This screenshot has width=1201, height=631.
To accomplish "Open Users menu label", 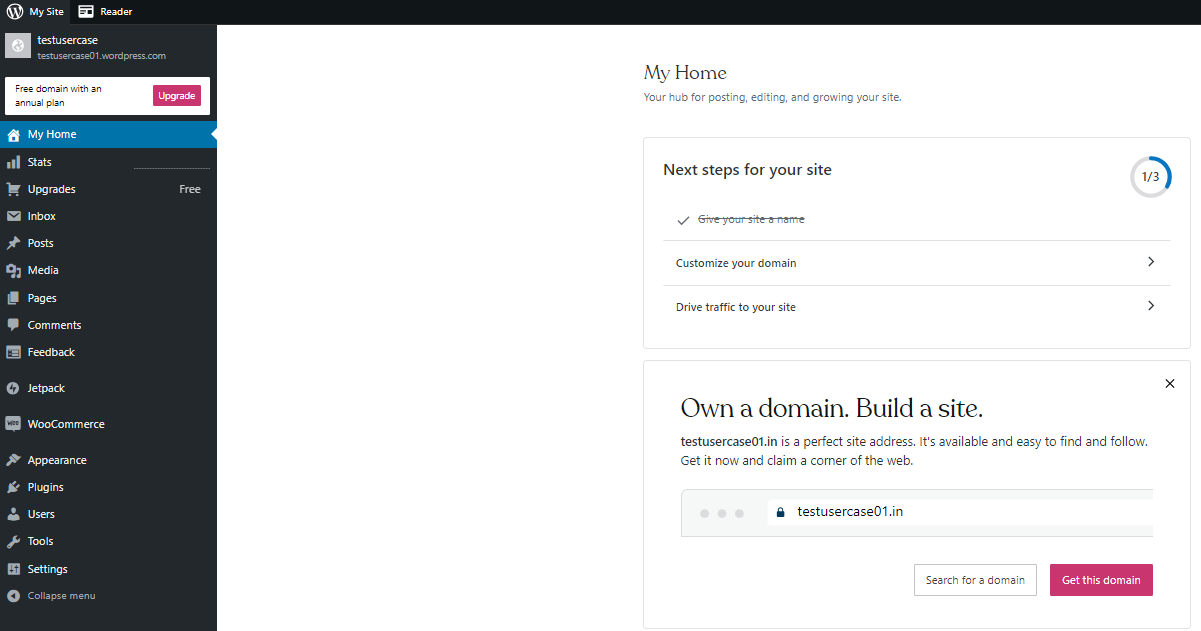I will [41, 514].
